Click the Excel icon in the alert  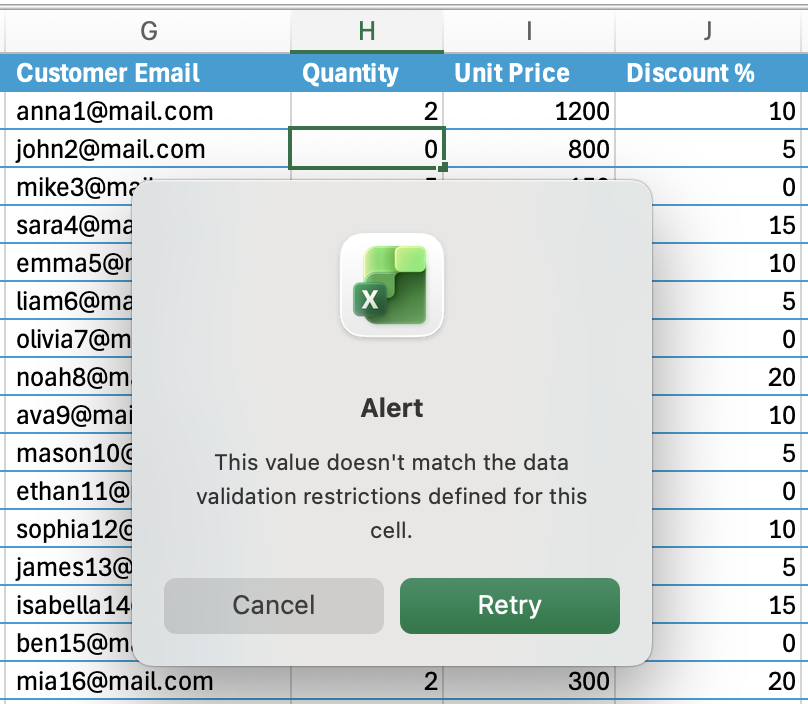tap(392, 286)
